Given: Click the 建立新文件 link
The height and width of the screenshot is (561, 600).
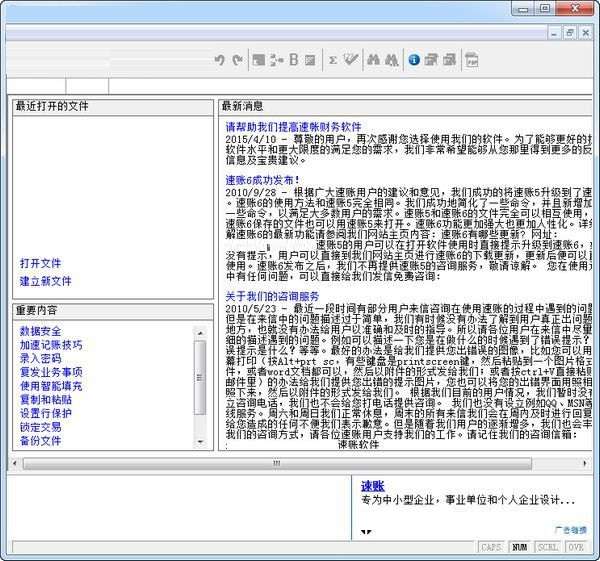Looking at the screenshot, I should 46,281.
